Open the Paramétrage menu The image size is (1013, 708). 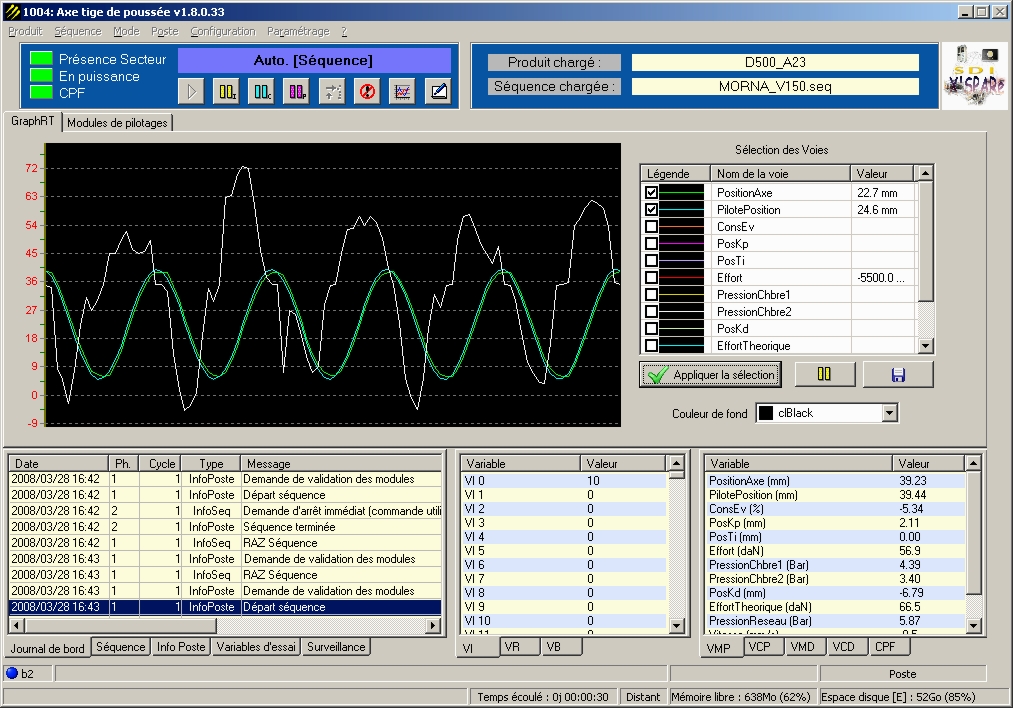pyautogui.click(x=298, y=31)
